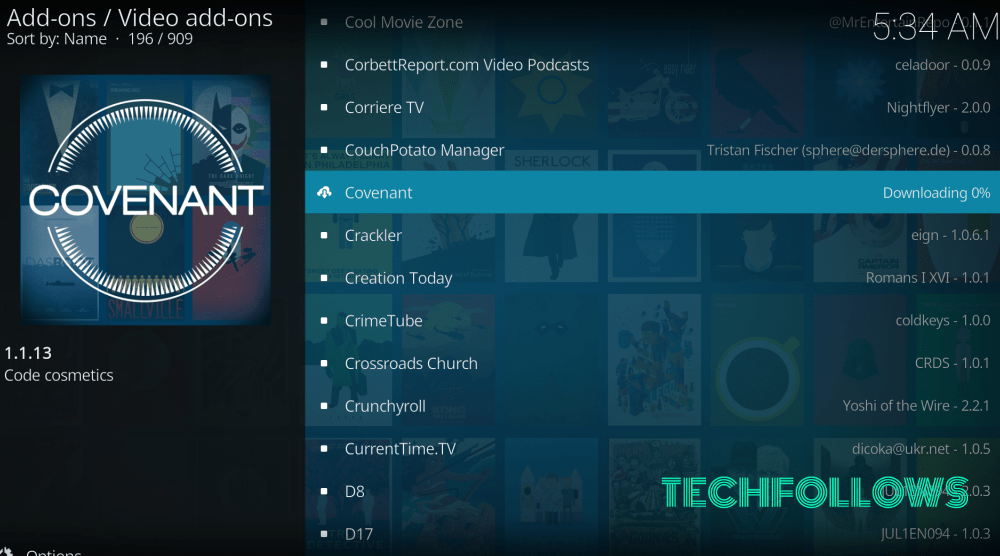Click the Options button at bottom left
This screenshot has height=556, width=1000.
click(54, 552)
